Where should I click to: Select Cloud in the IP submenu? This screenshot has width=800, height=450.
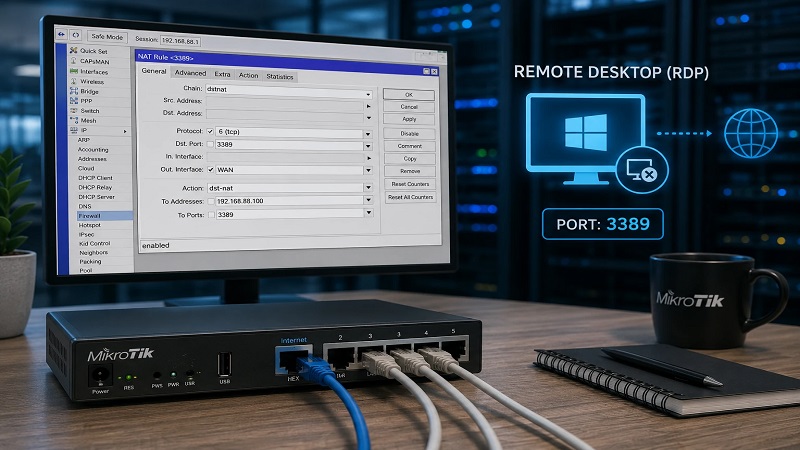click(86, 168)
